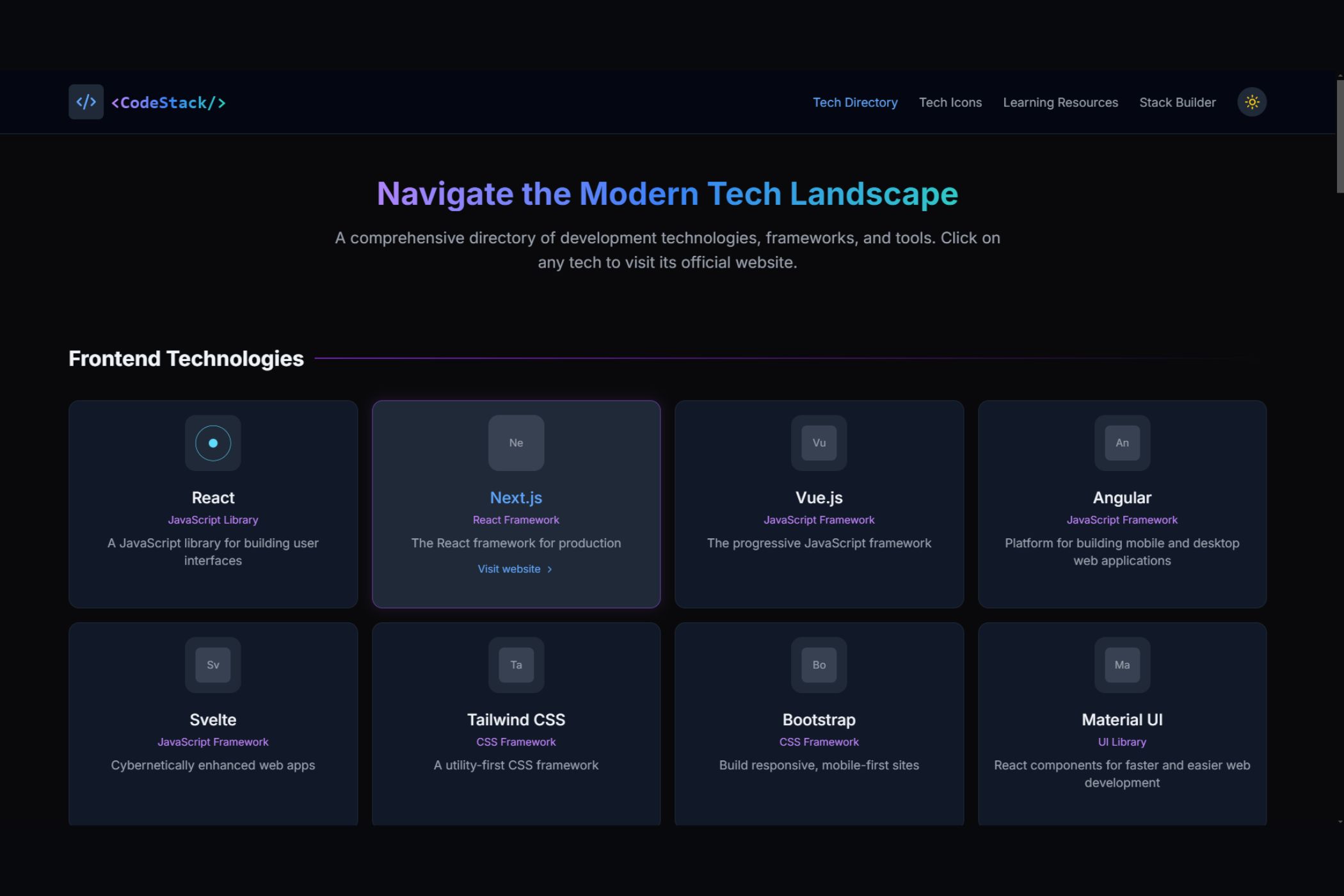Viewport: 1344px width, 896px height.
Task: Open the Stack Builder nav item
Action: click(x=1177, y=102)
